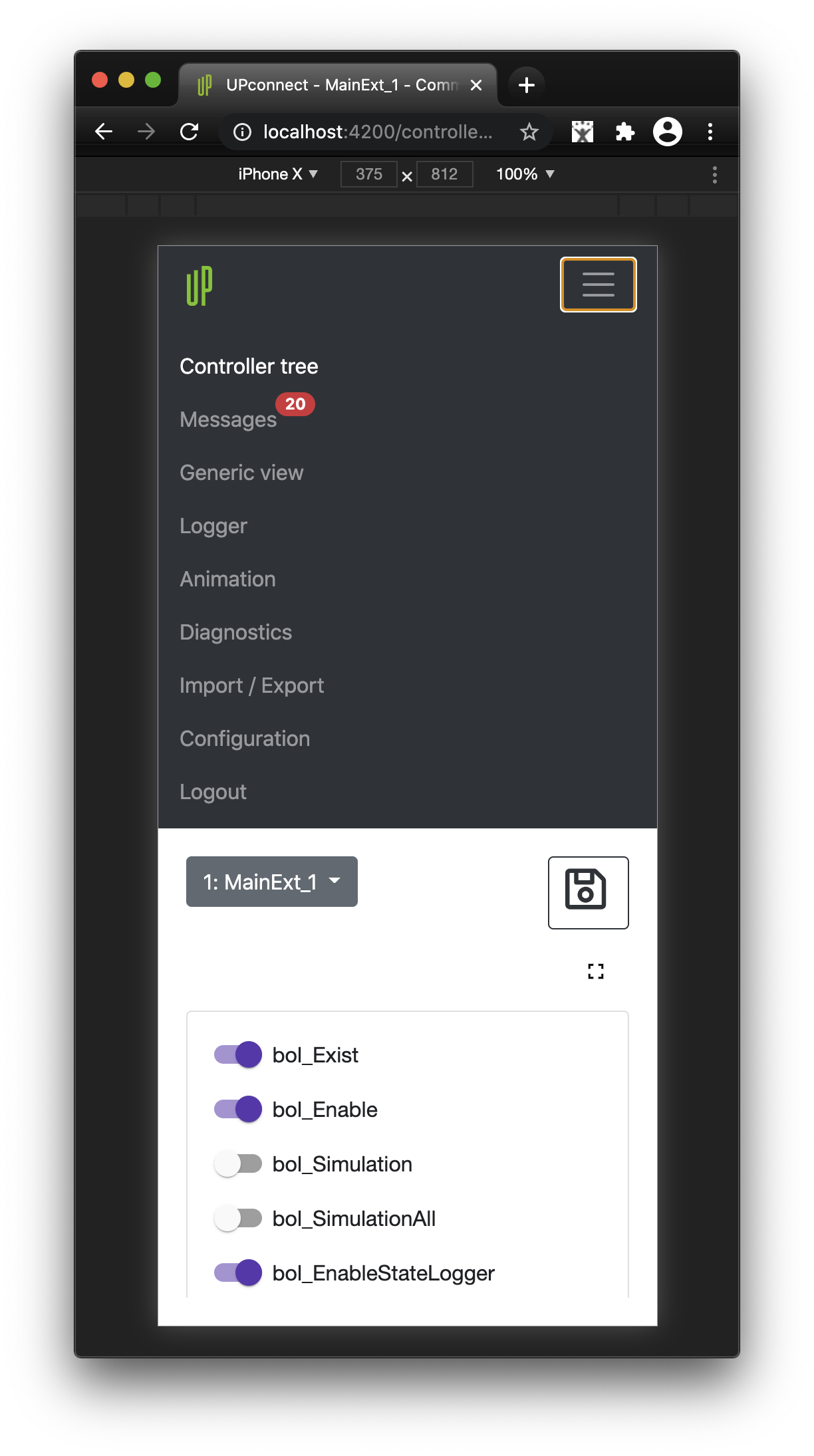Click the save floppy disk icon
The height and width of the screenshot is (1456, 814).
(588, 892)
